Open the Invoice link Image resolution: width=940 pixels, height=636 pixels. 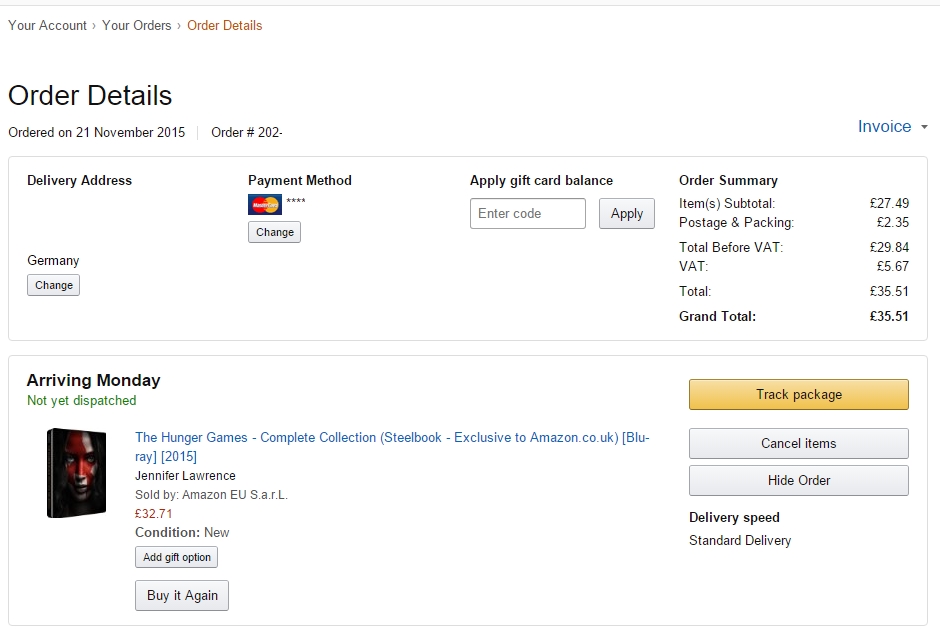pos(884,126)
